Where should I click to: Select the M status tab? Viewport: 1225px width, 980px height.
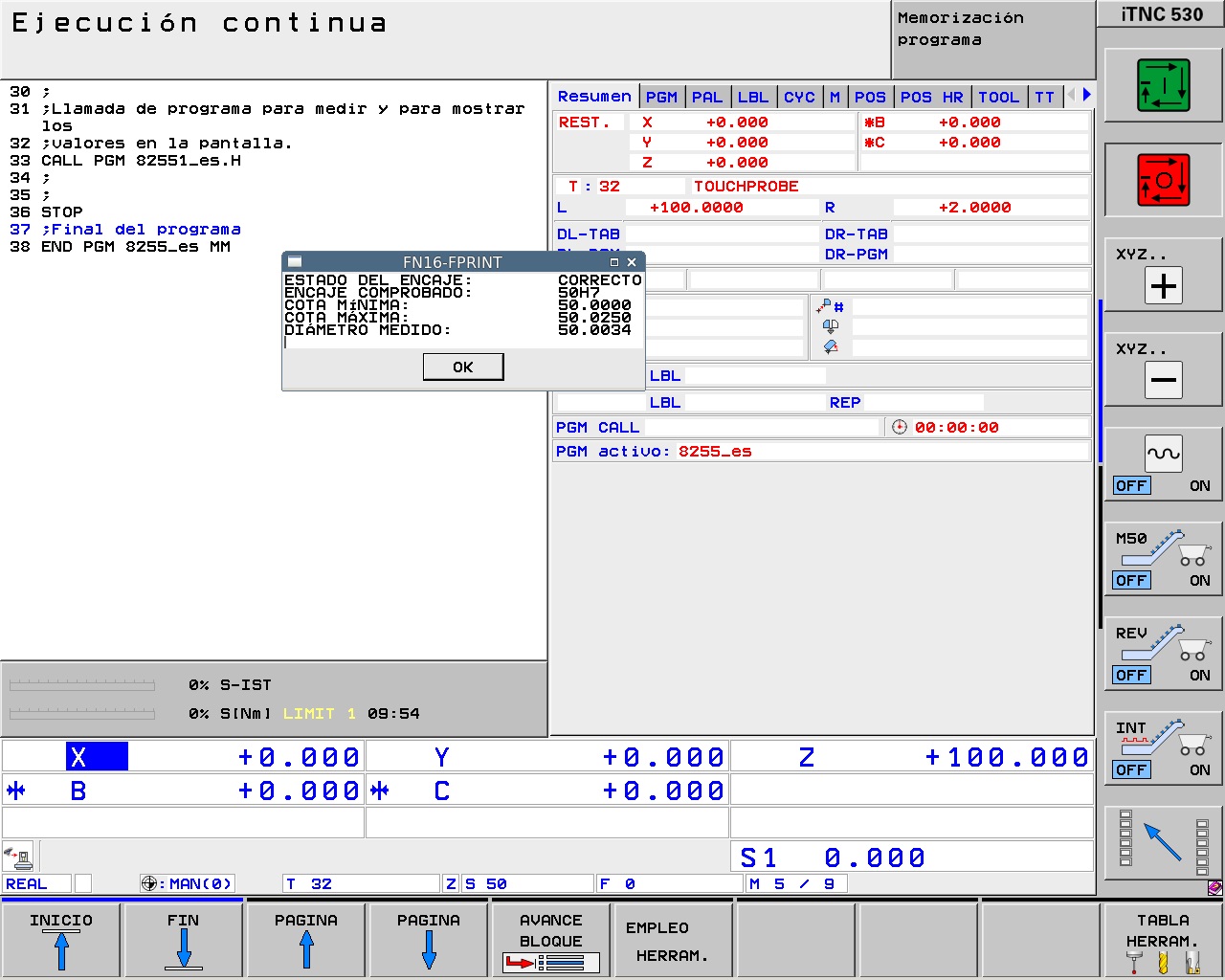[835, 97]
